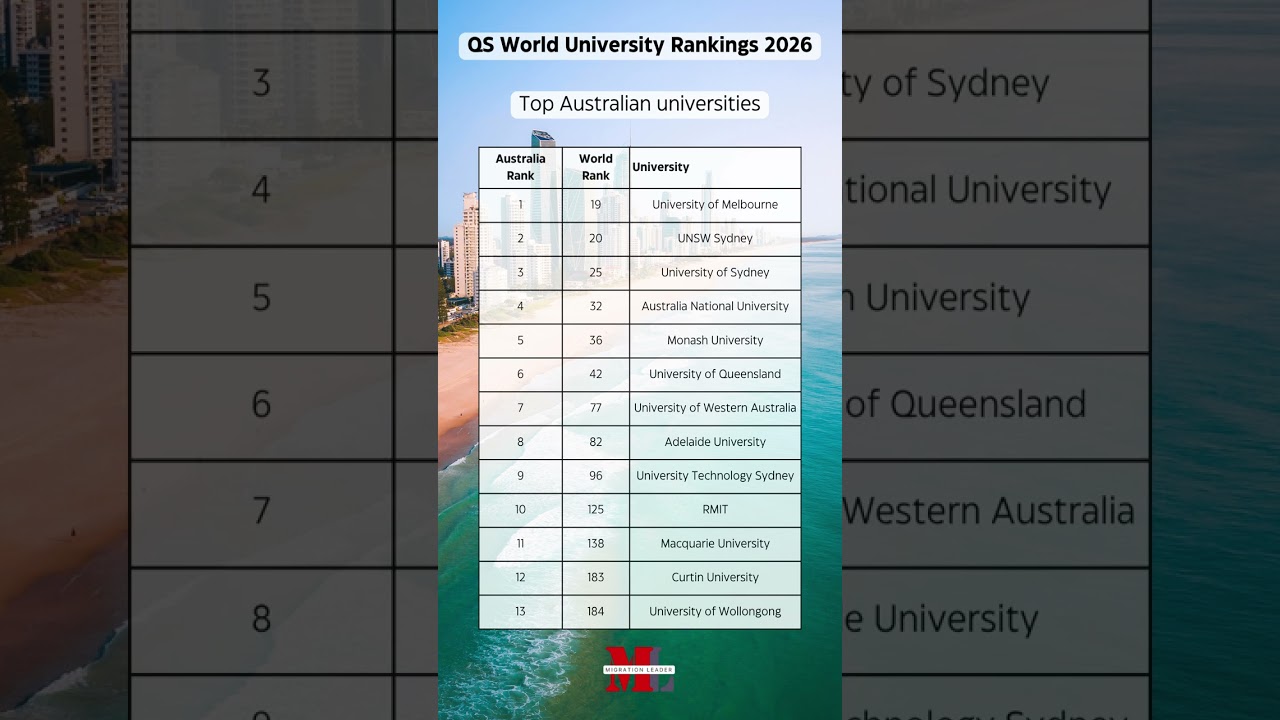The image size is (1280, 720).
Task: Click the 'World Rank' column header
Action: [596, 167]
